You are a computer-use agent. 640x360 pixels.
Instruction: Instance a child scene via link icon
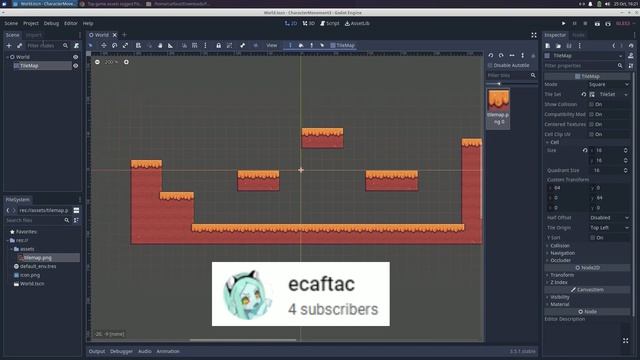(19, 46)
